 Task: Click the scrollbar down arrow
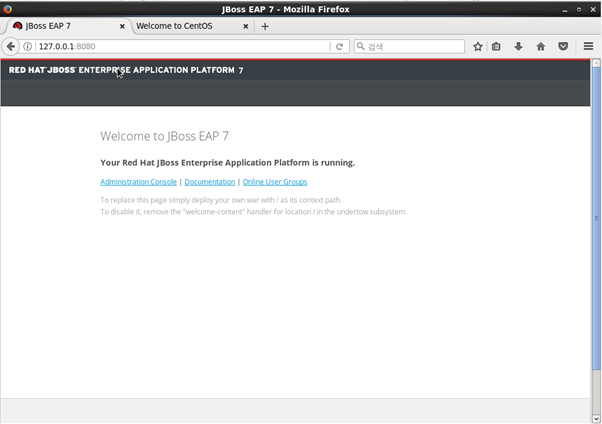(596, 418)
